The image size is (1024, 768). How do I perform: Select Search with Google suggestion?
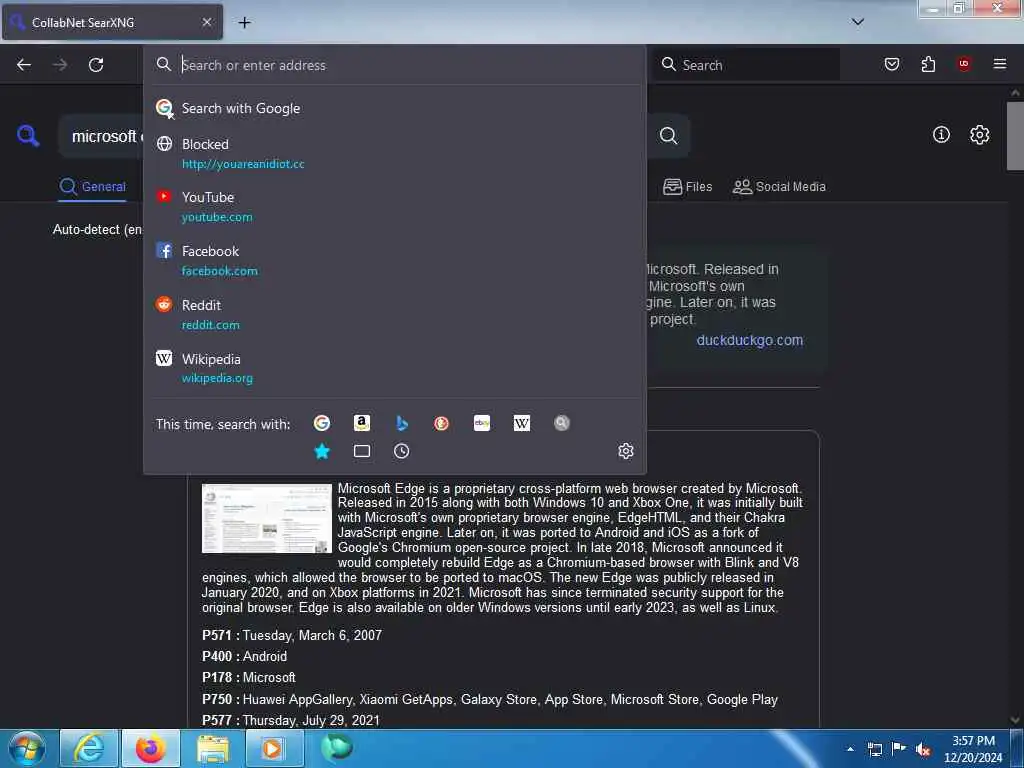(x=395, y=108)
